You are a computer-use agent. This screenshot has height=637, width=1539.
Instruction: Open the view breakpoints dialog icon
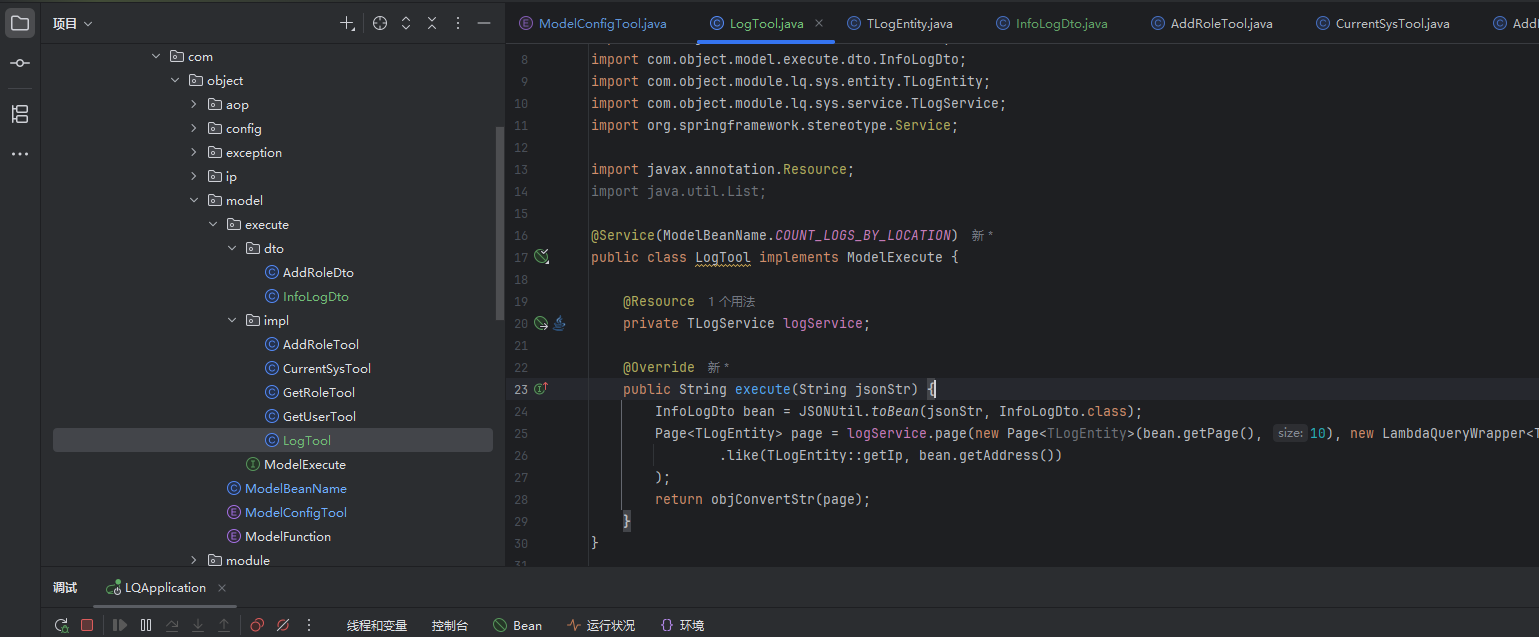point(257,625)
